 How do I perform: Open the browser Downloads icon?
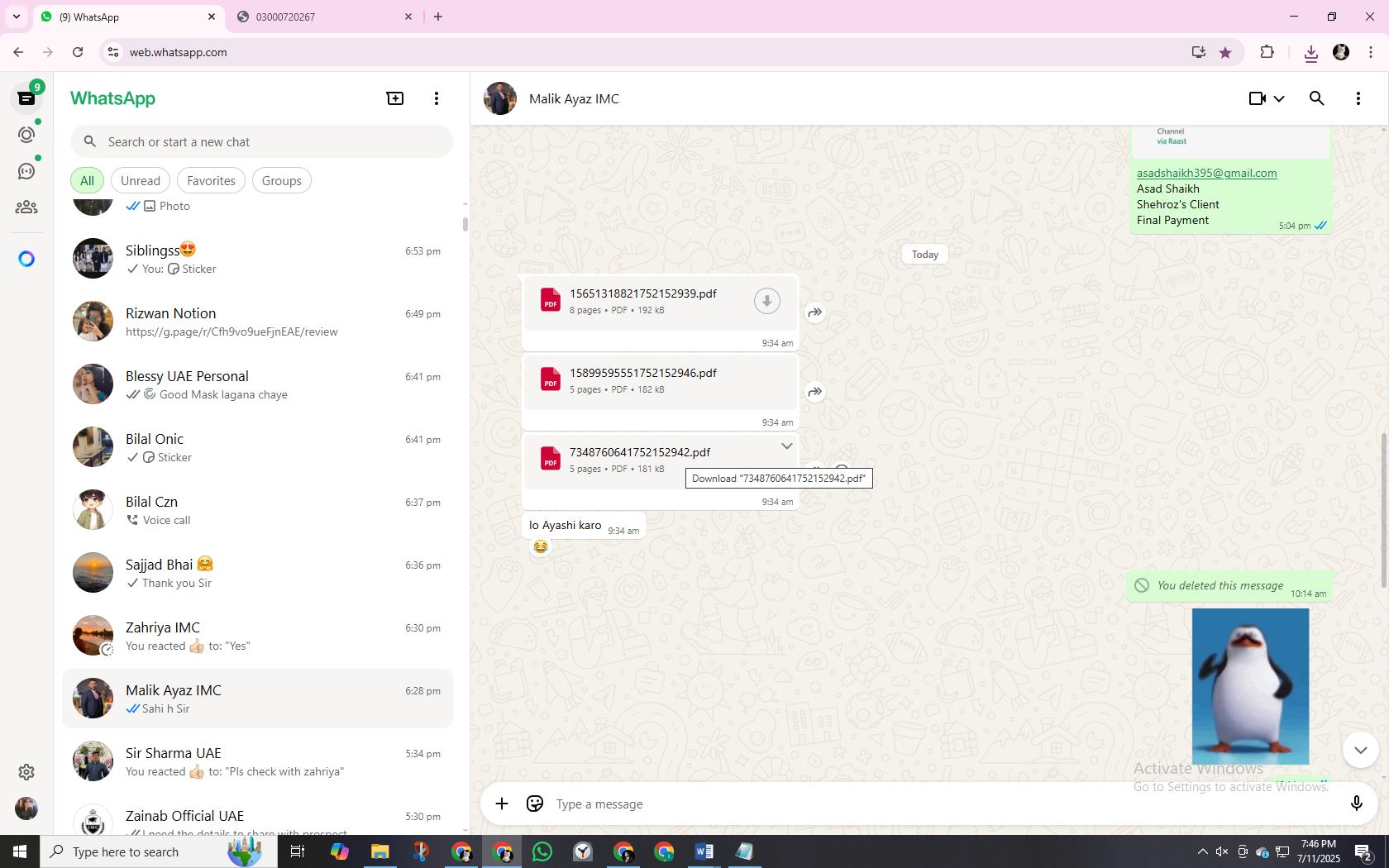click(x=1310, y=53)
